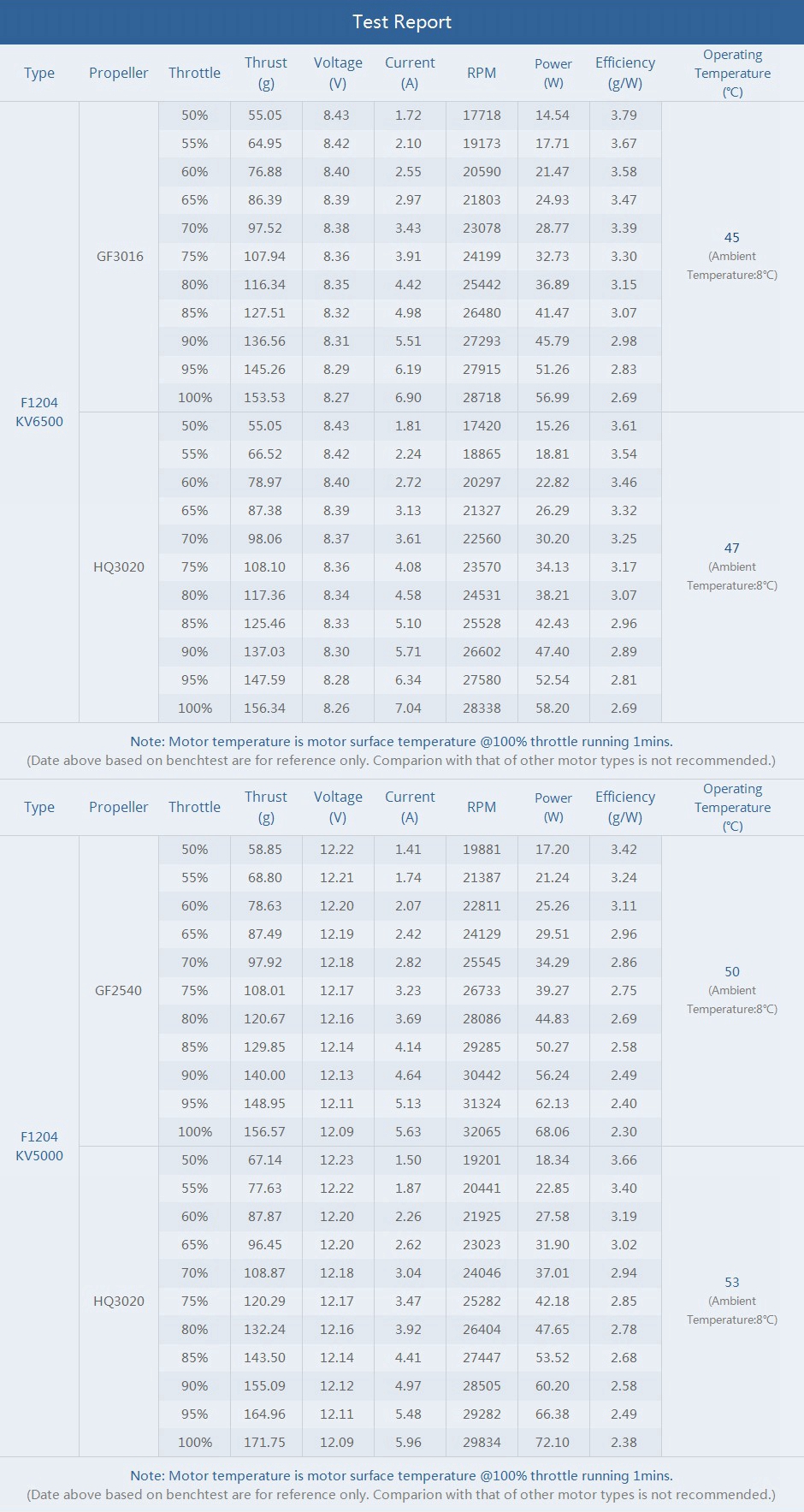Select the F1204 KV5000 type cell
The image size is (804, 1512).
[x=39, y=1146]
